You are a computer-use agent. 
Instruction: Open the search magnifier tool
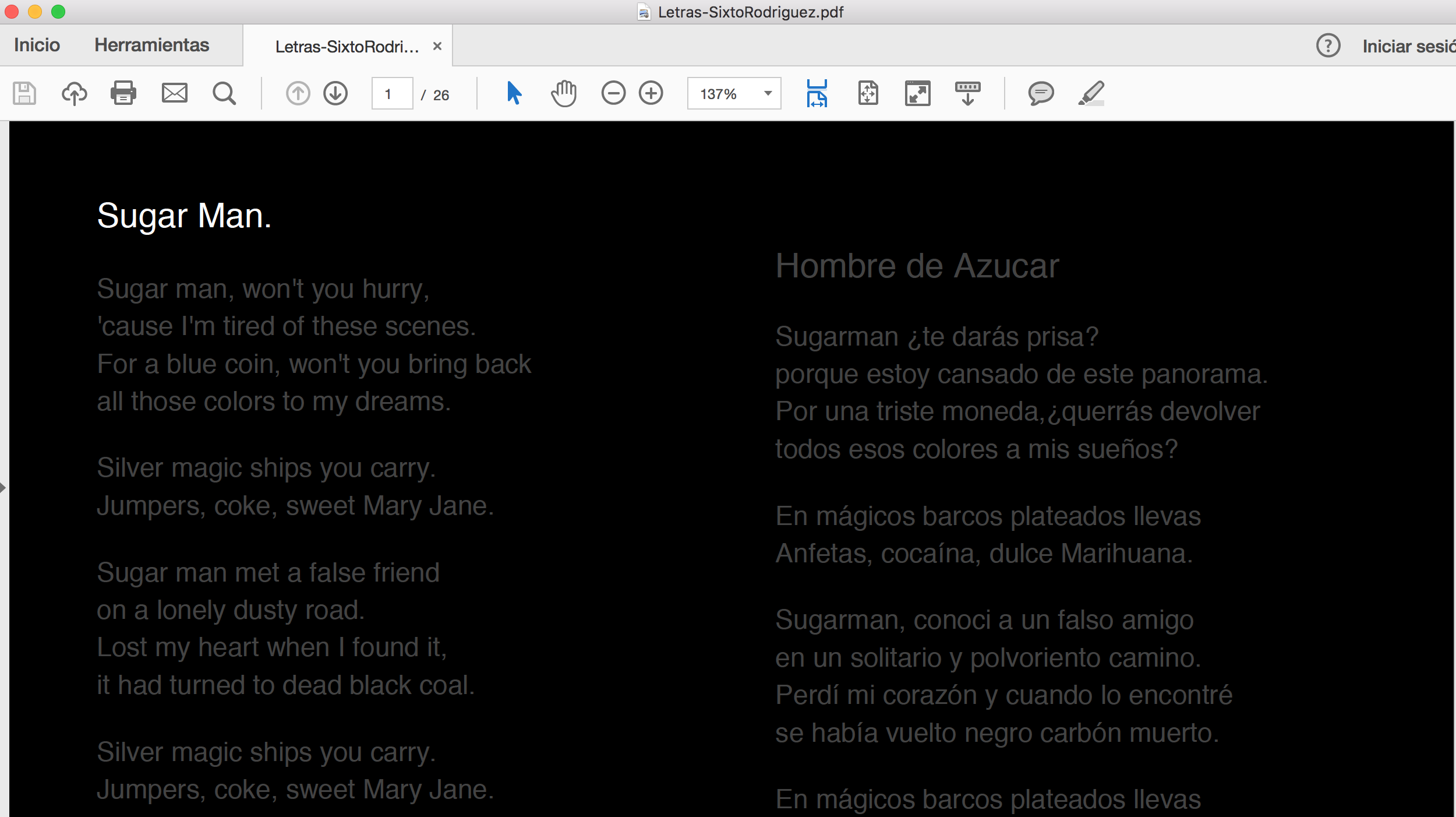coord(224,93)
